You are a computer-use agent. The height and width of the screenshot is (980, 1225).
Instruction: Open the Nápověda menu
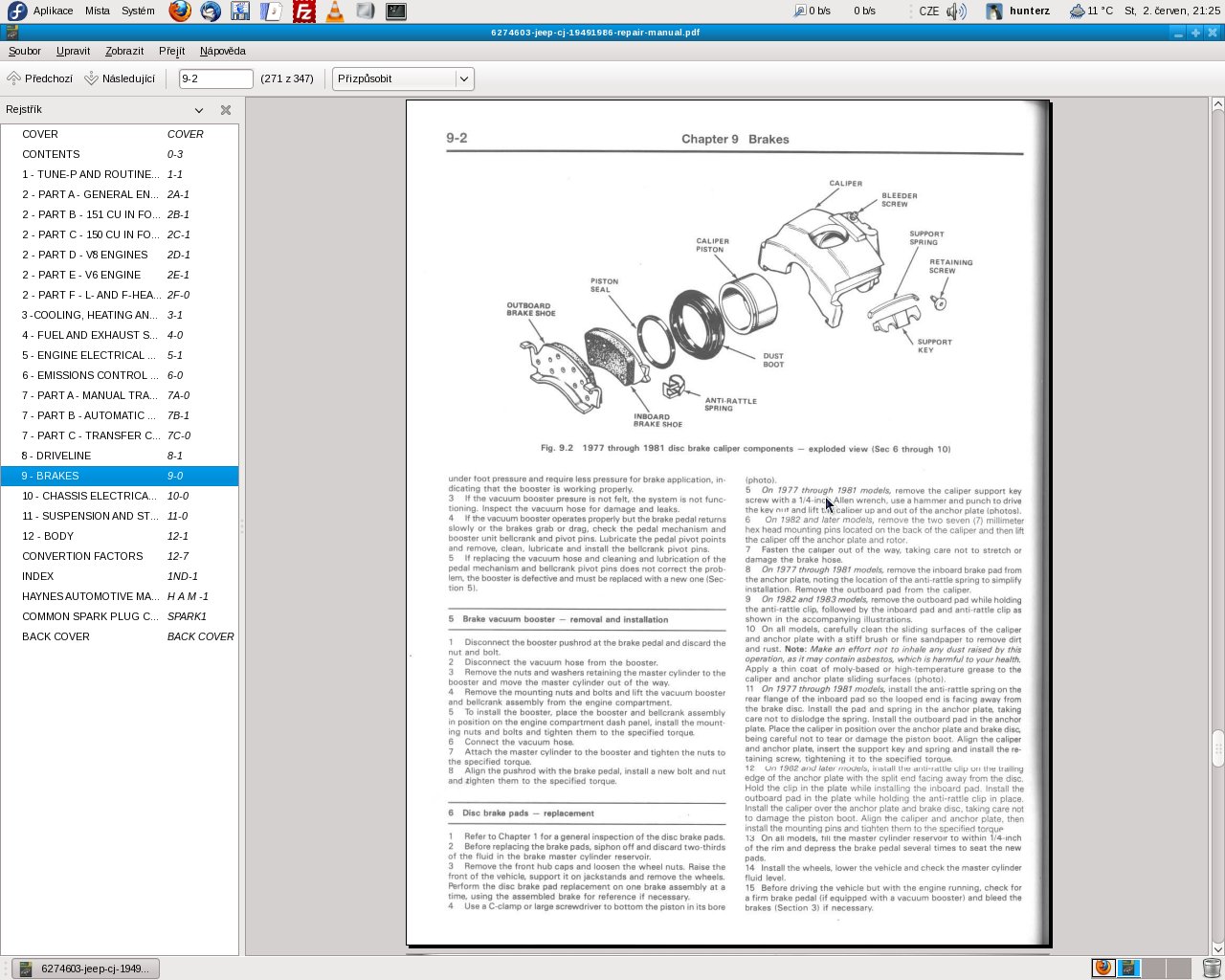point(223,51)
